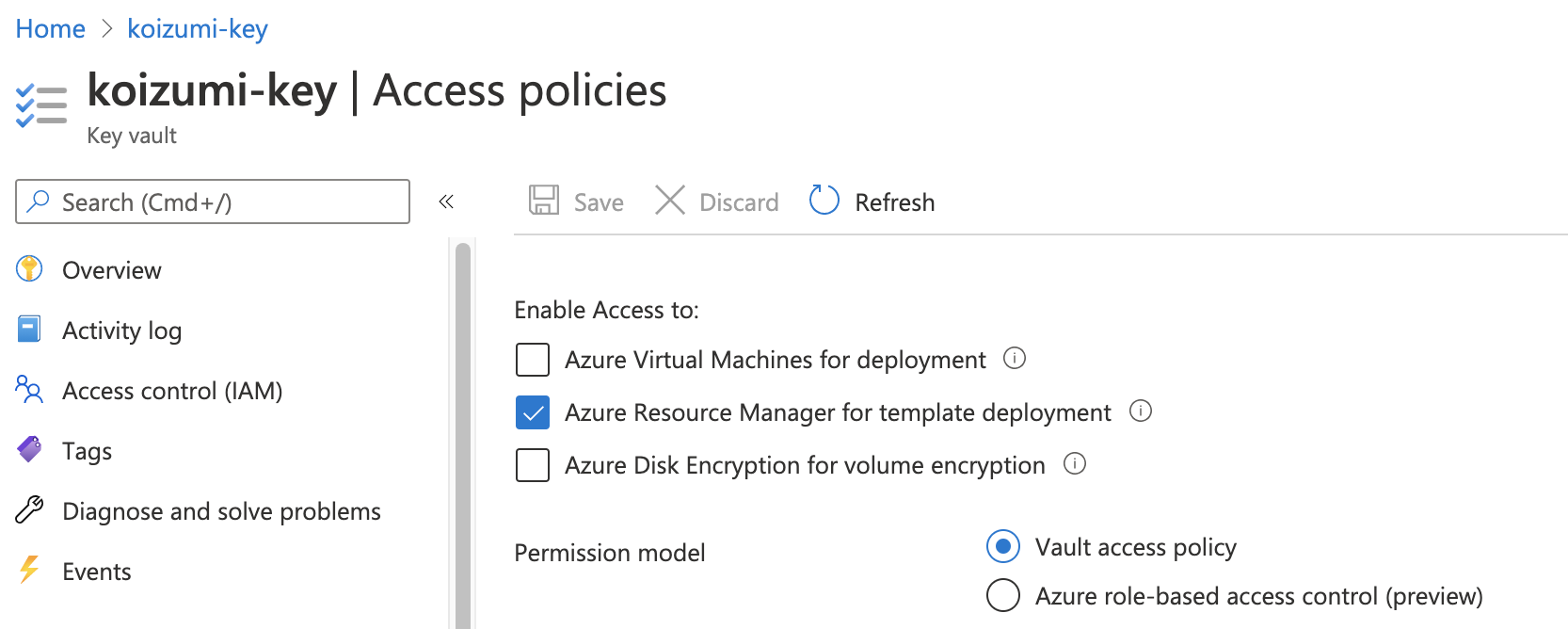Check Azure Disk Encryption for volume encryption
Screen dimensions: 1568x629
[533, 465]
